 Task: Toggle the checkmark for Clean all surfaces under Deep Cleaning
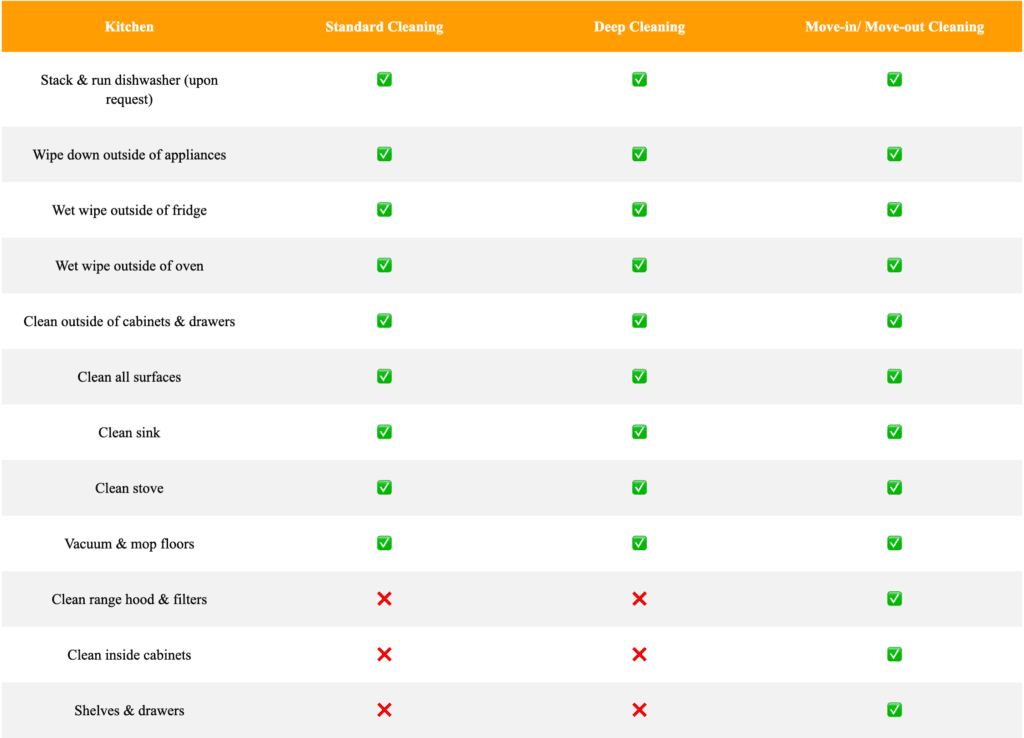click(639, 376)
